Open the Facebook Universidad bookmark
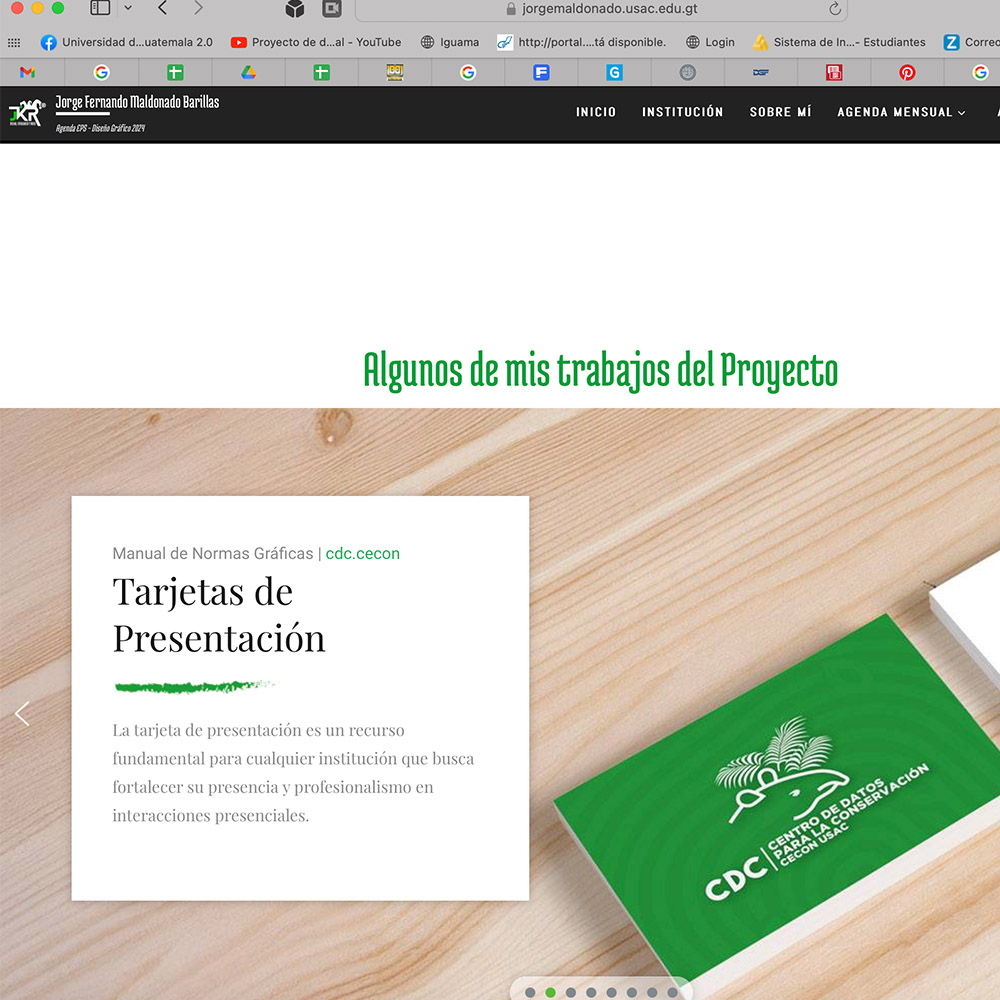The image size is (1000, 1000). pos(127,43)
